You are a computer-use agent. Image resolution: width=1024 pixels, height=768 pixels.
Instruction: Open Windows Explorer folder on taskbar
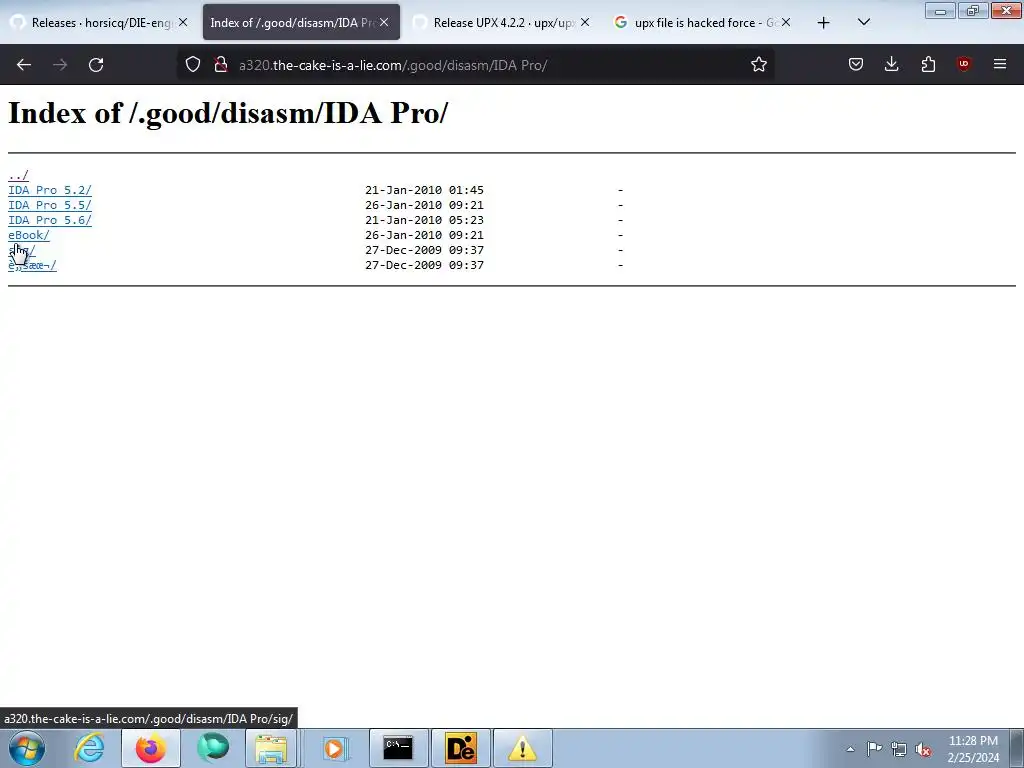tap(272, 748)
